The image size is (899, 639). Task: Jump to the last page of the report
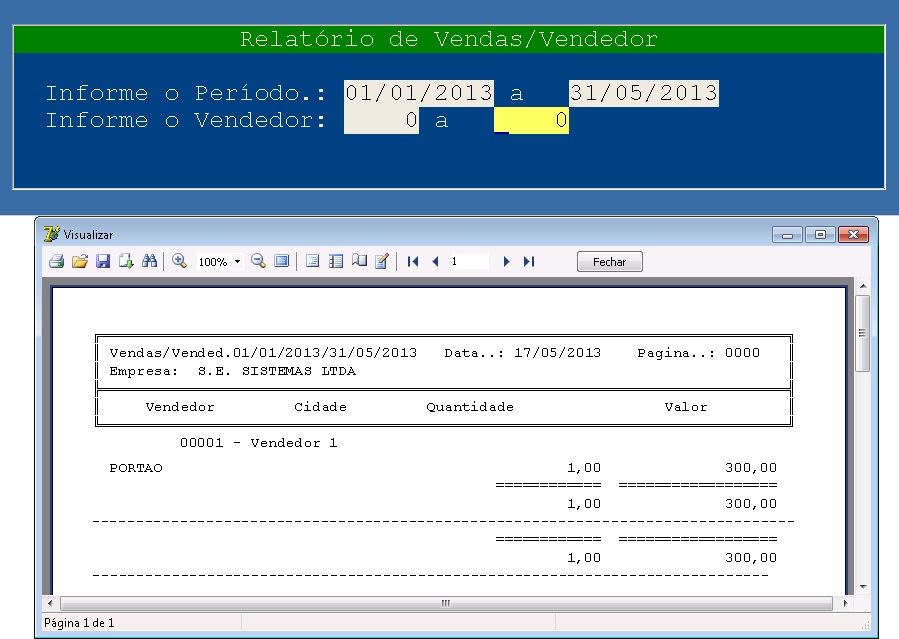tap(529, 261)
